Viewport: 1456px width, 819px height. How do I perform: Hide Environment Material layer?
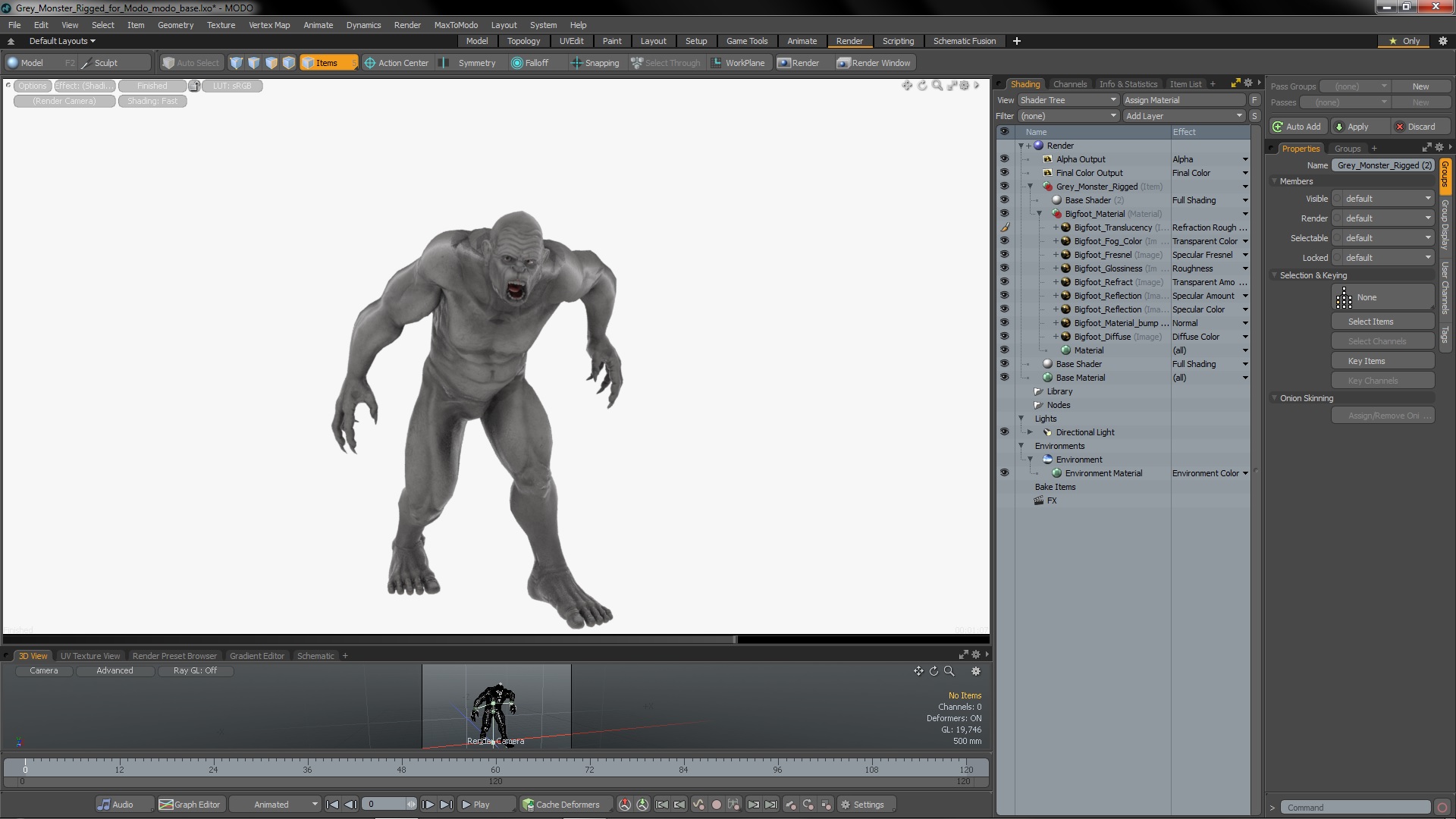coord(1004,473)
